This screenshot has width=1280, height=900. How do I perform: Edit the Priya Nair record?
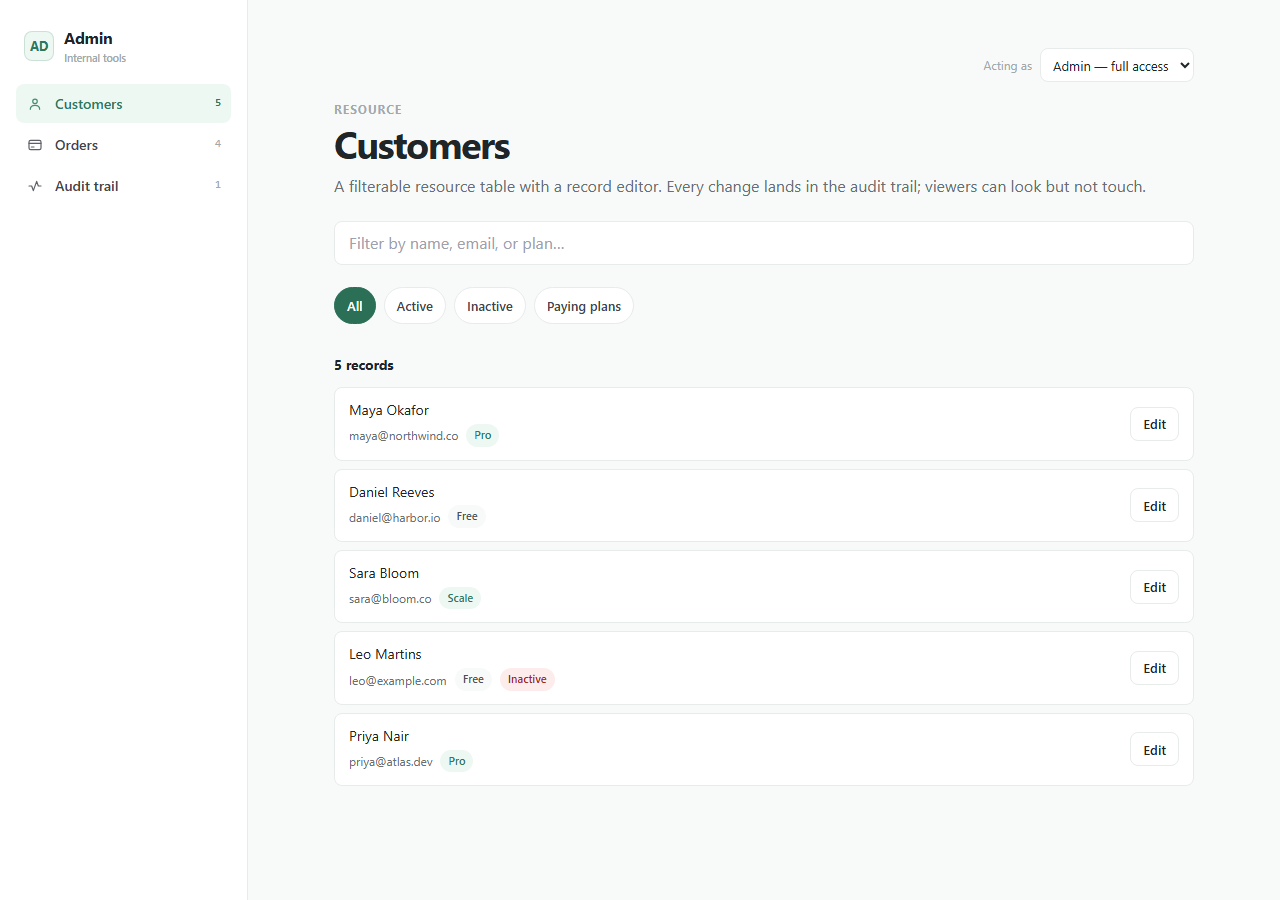click(x=1154, y=750)
